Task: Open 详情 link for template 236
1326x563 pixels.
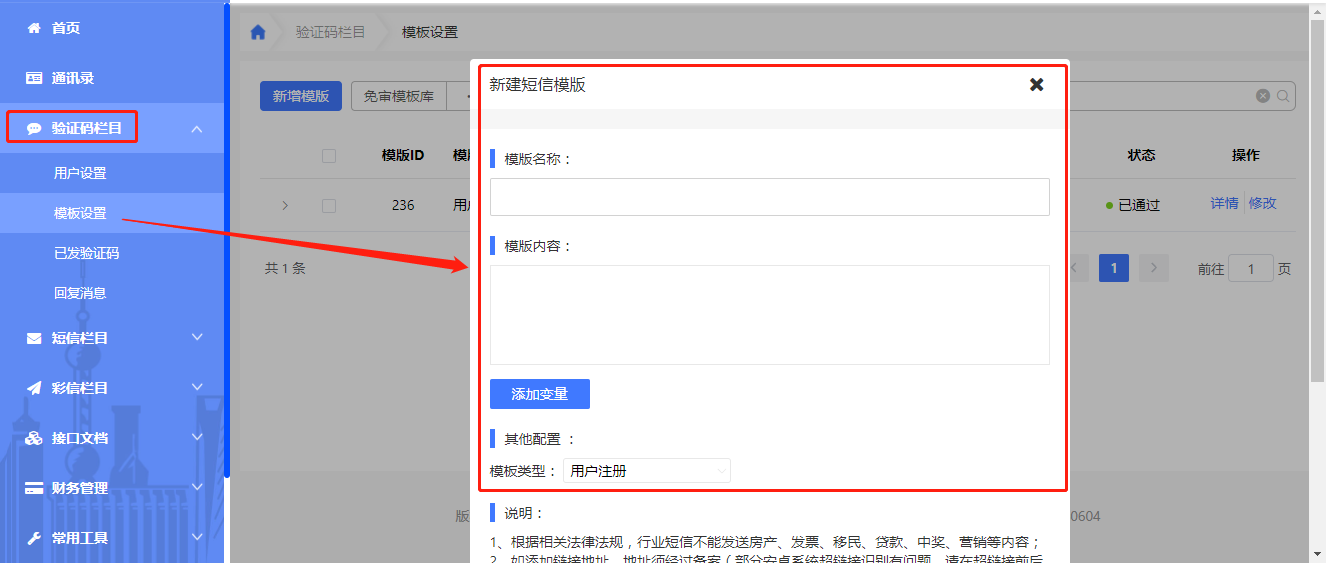Action: point(1224,203)
